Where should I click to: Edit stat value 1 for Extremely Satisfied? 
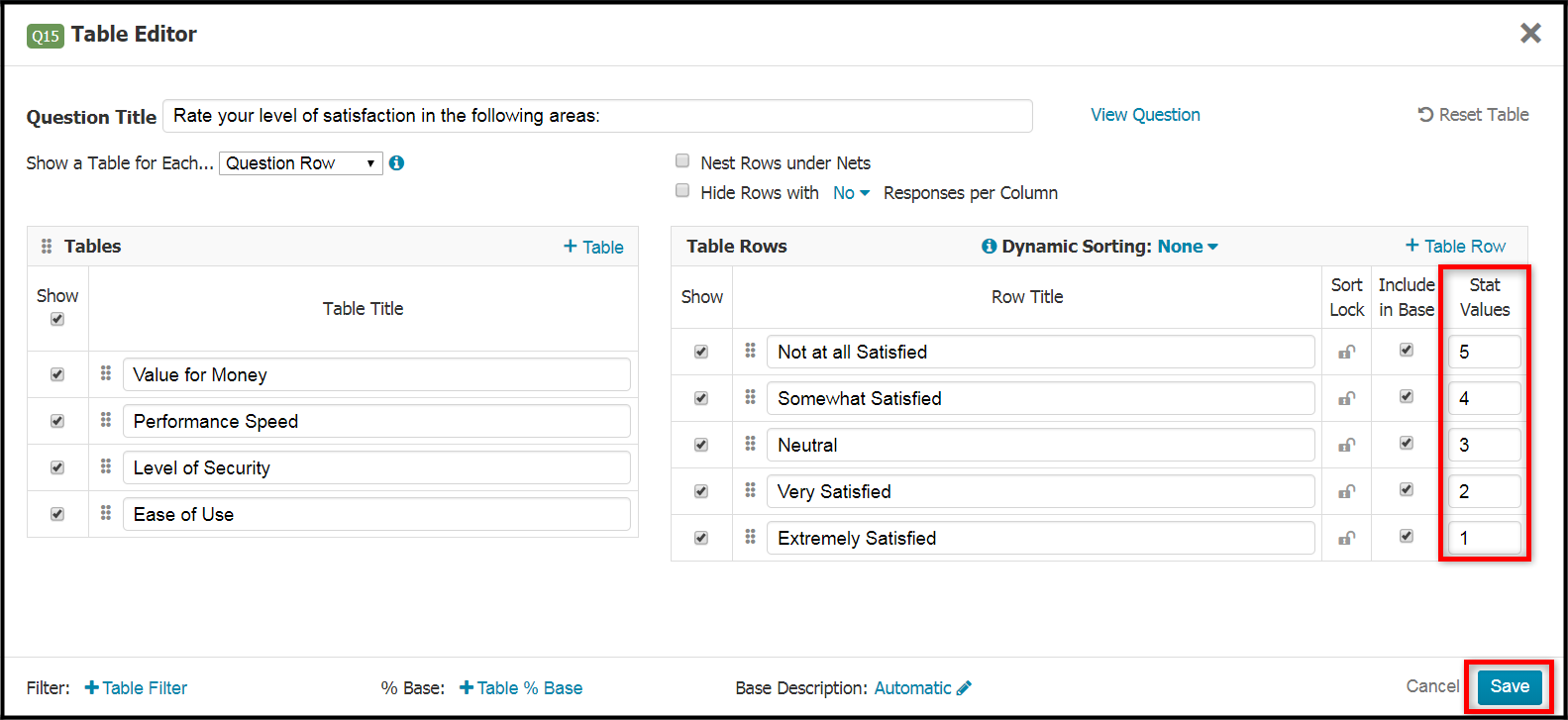pos(1484,538)
